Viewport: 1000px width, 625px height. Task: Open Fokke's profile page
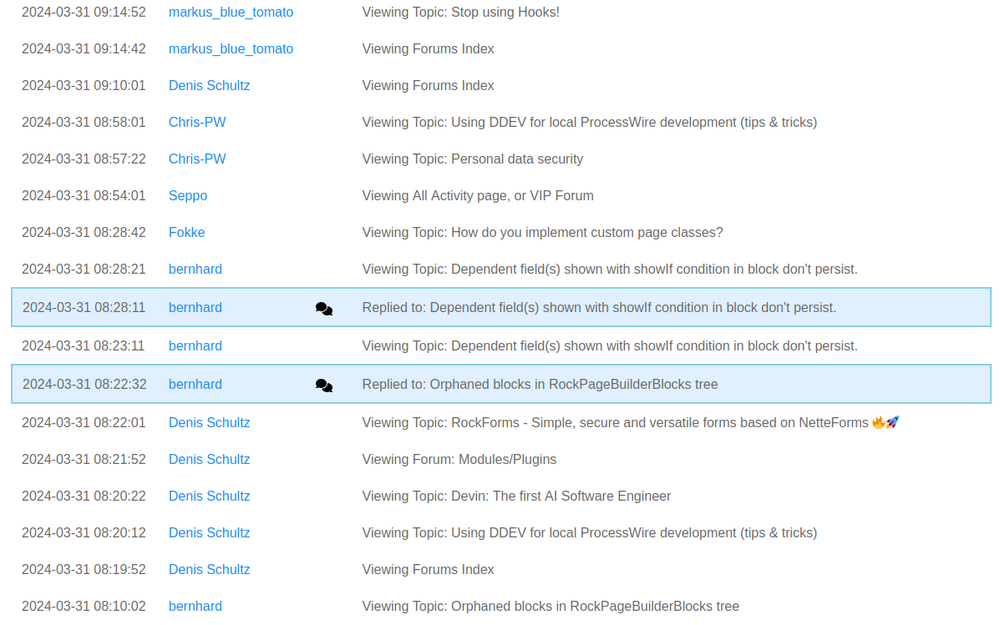187,232
